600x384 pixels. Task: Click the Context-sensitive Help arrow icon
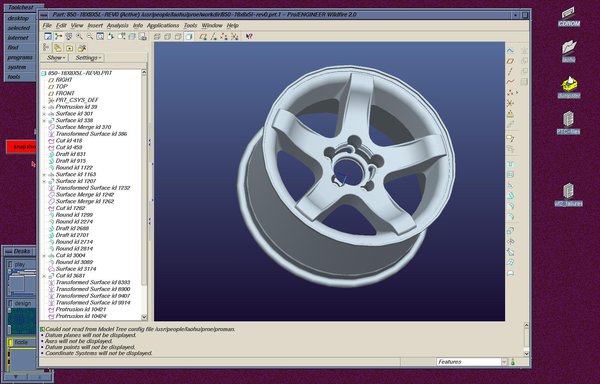[249, 36]
